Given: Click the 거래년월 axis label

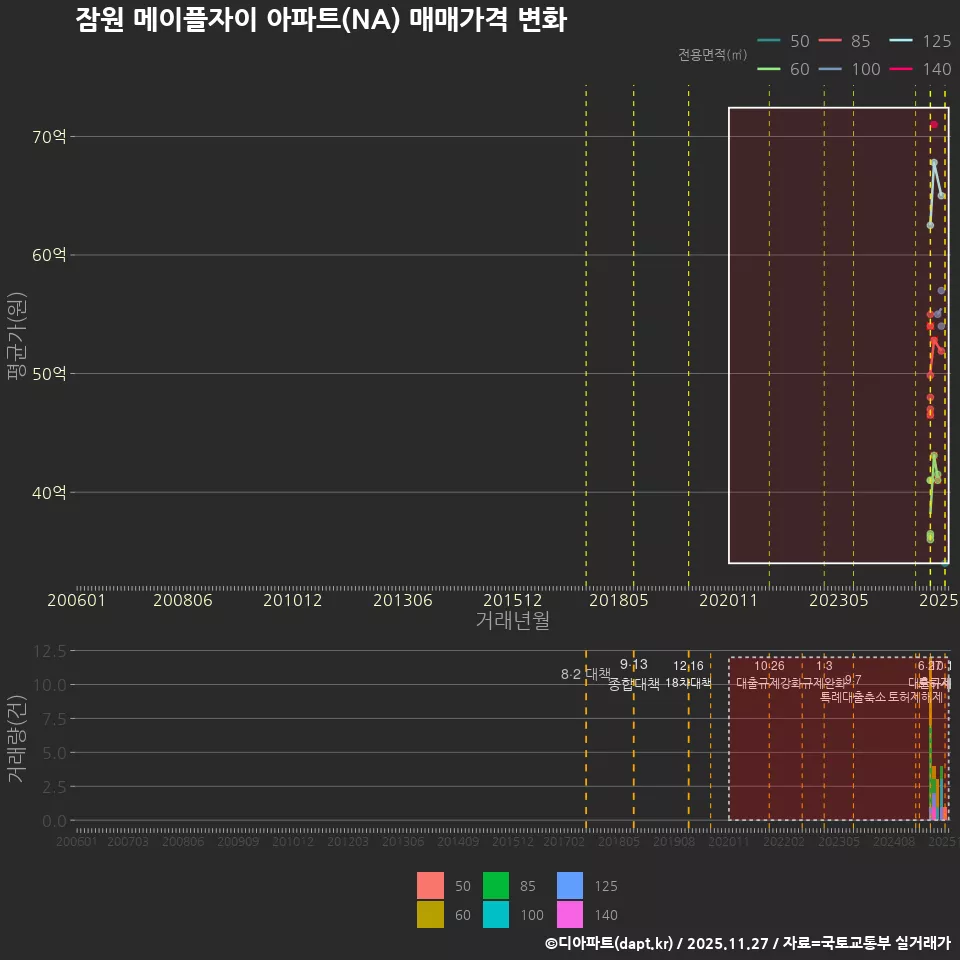Looking at the screenshot, I should coord(512,621).
